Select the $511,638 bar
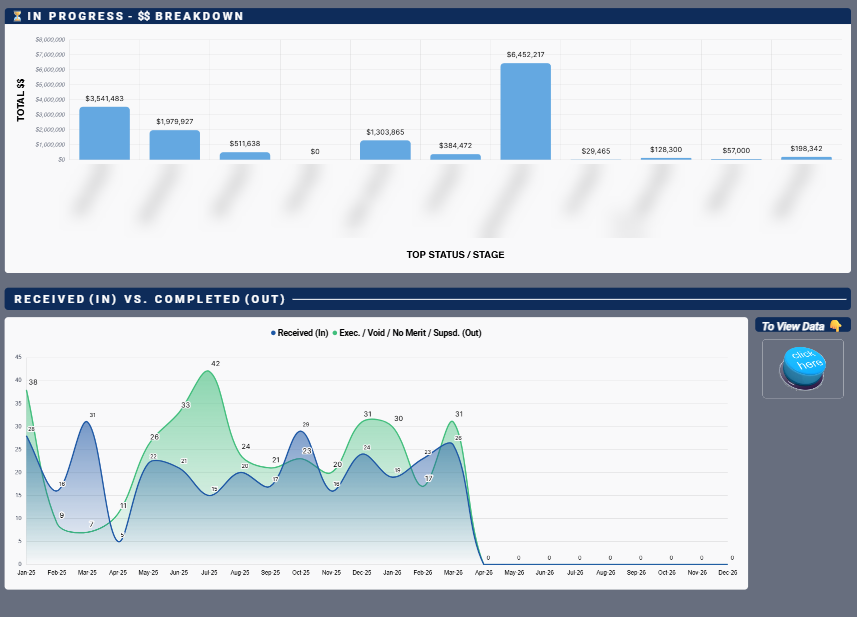This screenshot has height=617, width=857. (x=244, y=156)
